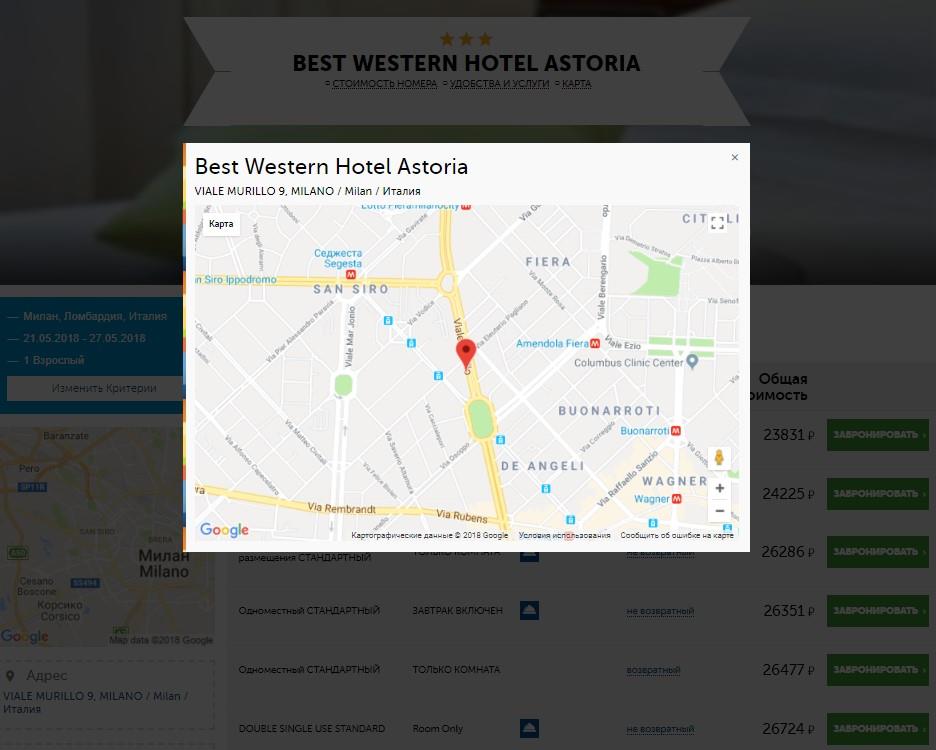Click the red hotel location pin
The width and height of the screenshot is (936, 750).
466,353
